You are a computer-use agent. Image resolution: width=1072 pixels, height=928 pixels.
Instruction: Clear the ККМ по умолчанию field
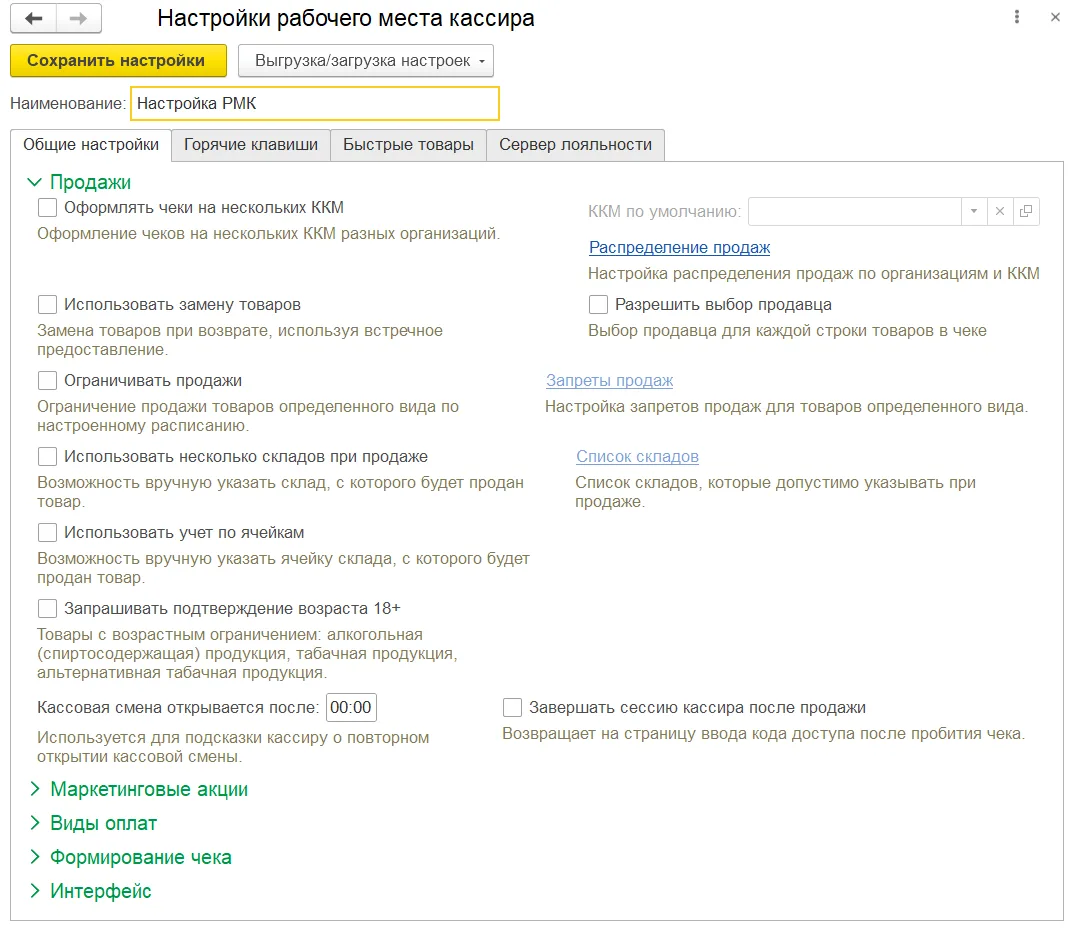pos(1000,211)
